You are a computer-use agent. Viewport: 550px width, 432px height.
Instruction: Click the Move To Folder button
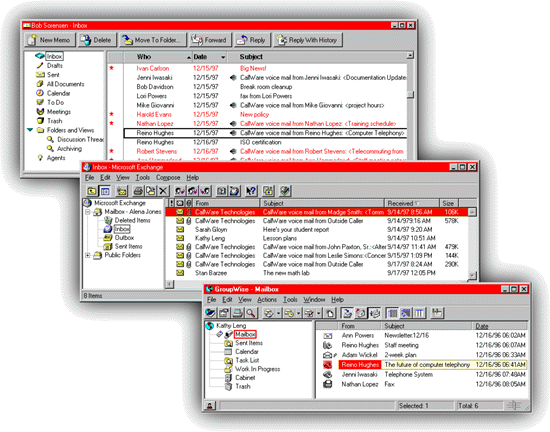click(x=152, y=40)
